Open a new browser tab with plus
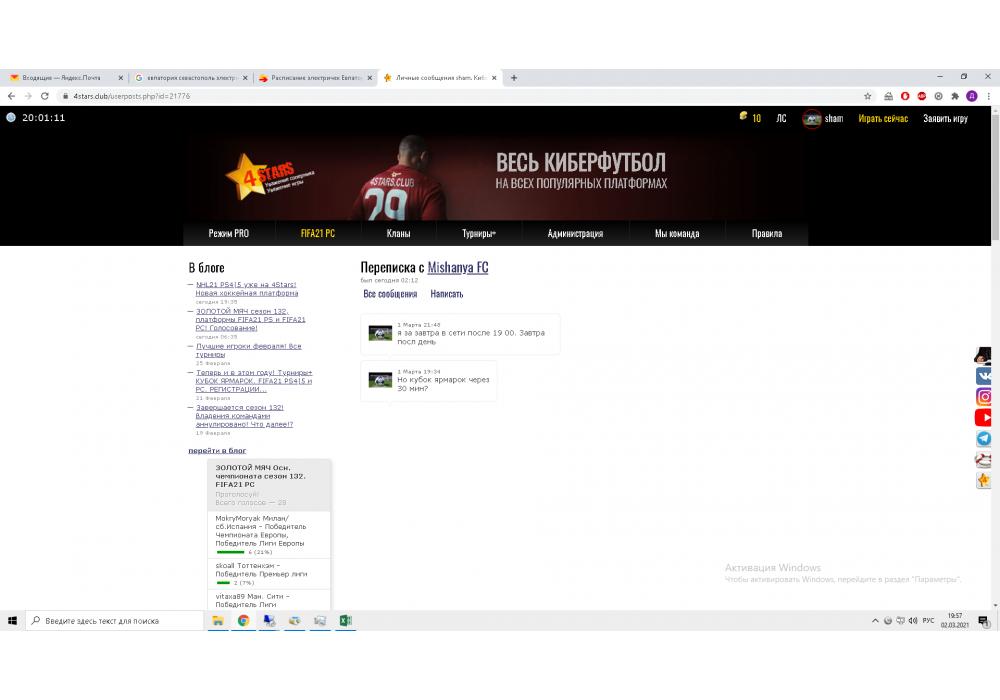Viewport: 1000px width, 700px height. coord(514,78)
